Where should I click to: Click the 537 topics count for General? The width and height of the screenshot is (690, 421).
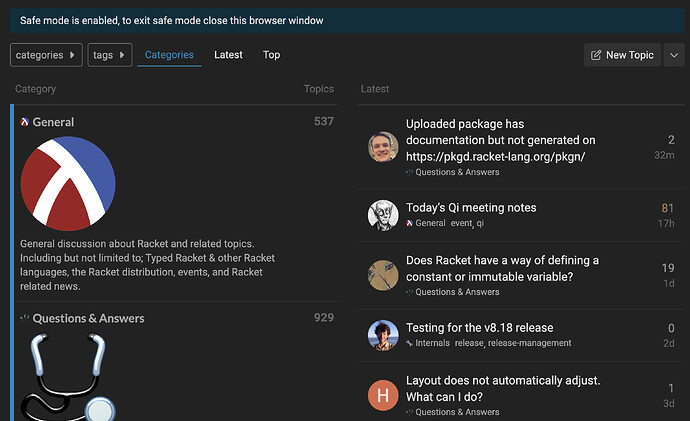tap(323, 121)
